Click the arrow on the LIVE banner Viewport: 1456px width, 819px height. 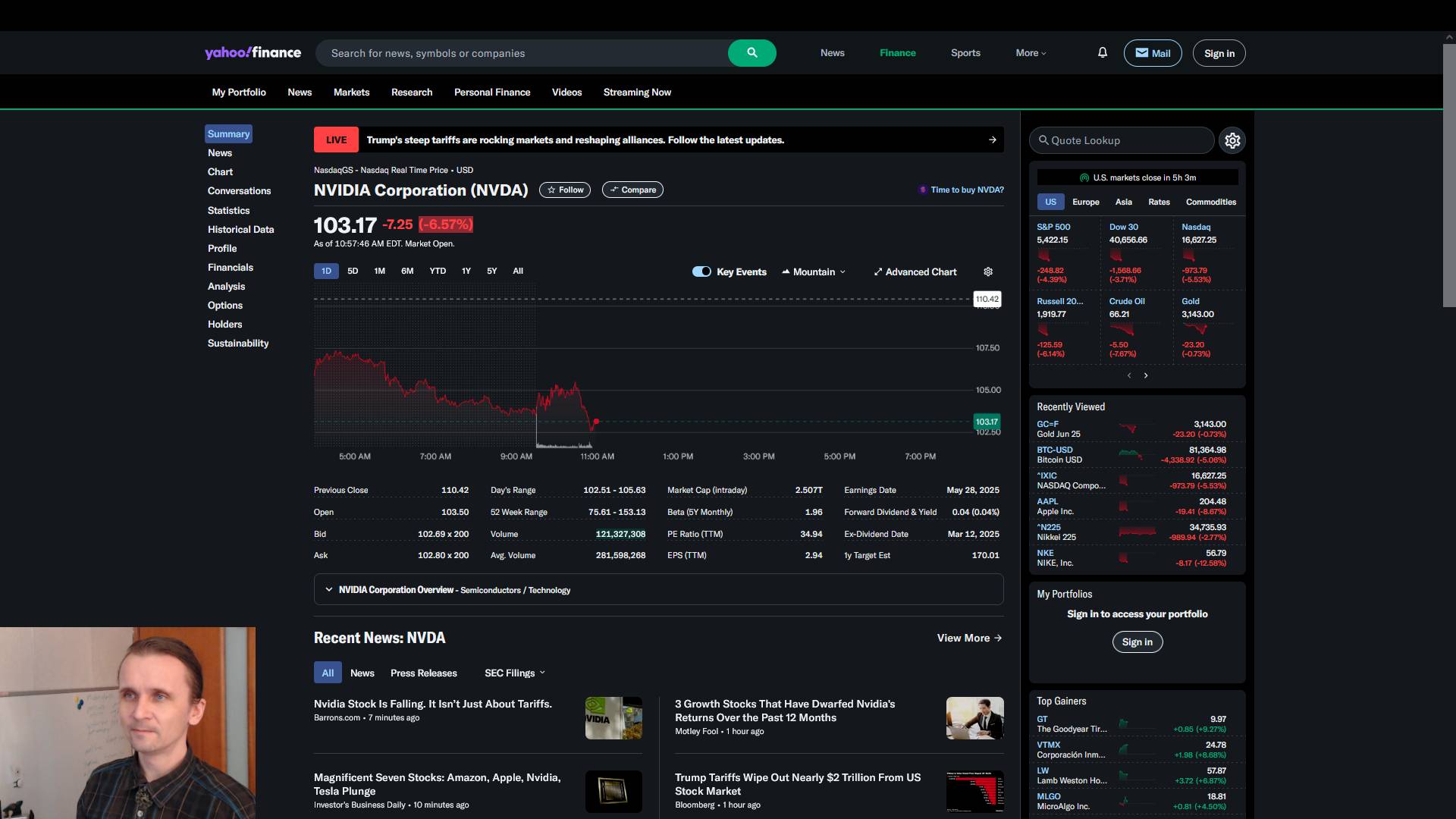point(993,140)
